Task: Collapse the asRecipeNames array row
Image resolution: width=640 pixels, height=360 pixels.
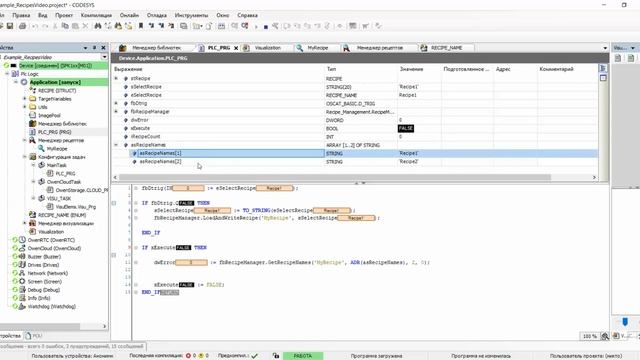Action: pos(116,145)
